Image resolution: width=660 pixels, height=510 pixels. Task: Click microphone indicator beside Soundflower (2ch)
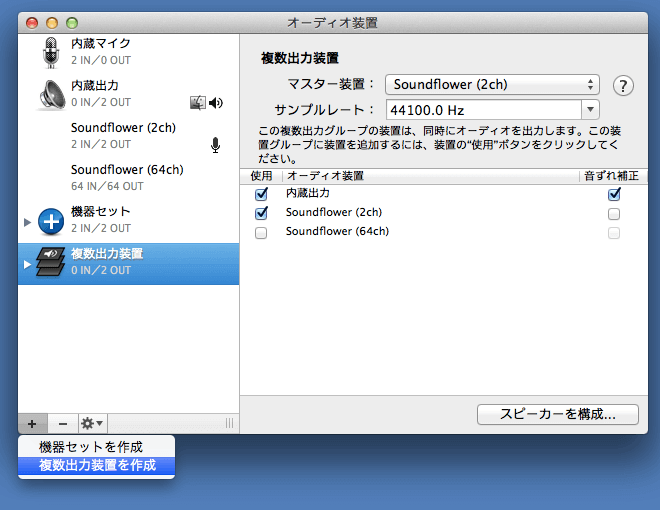tap(215, 145)
